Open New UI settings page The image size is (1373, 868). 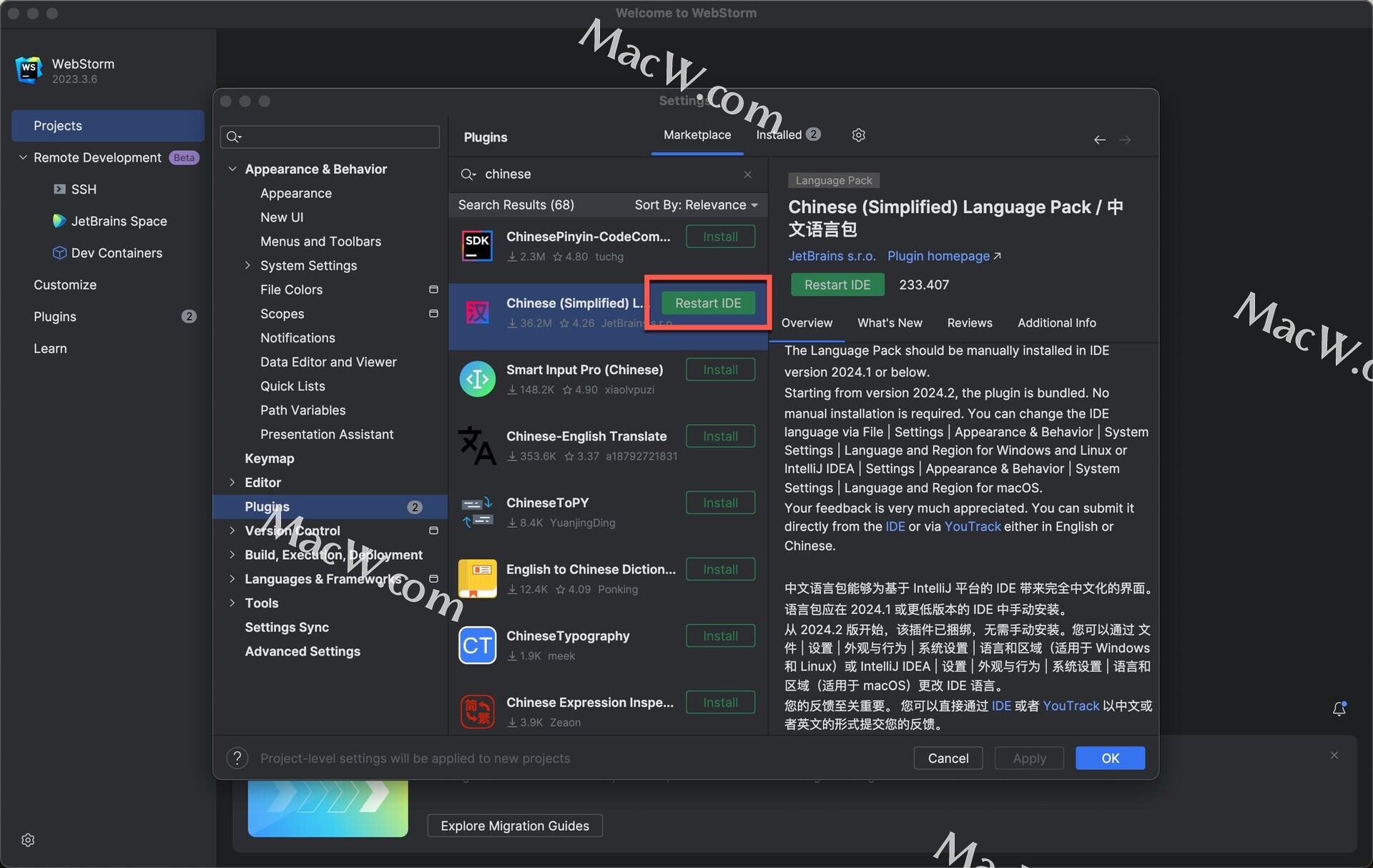[282, 217]
